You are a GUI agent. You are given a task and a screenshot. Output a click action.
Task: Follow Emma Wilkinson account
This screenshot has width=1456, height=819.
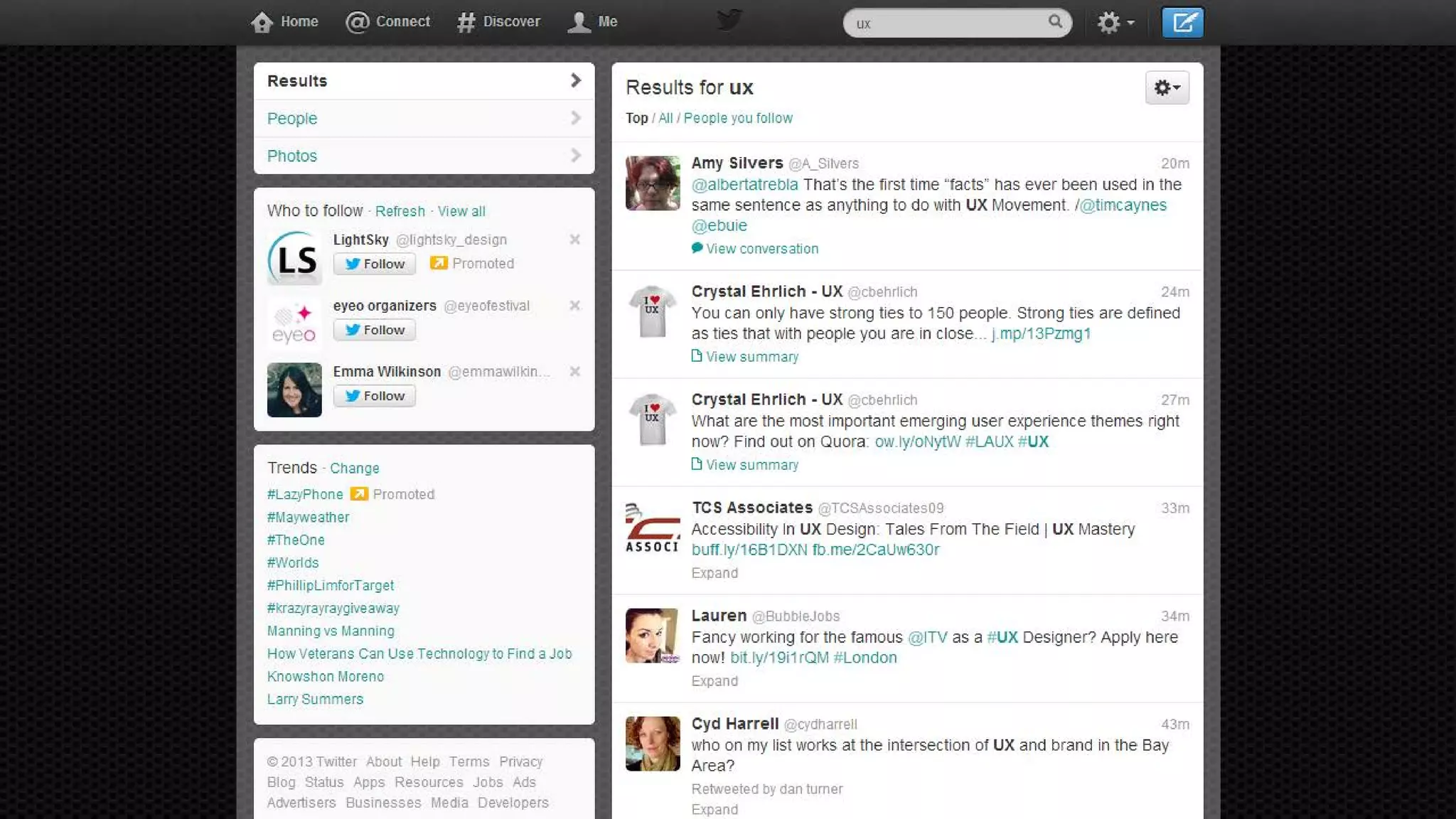click(x=375, y=396)
